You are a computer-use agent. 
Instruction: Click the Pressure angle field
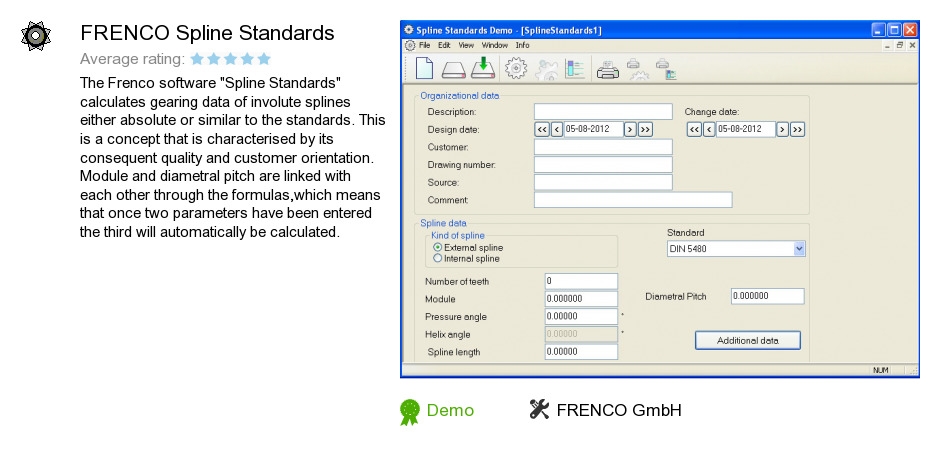pyautogui.click(x=581, y=316)
